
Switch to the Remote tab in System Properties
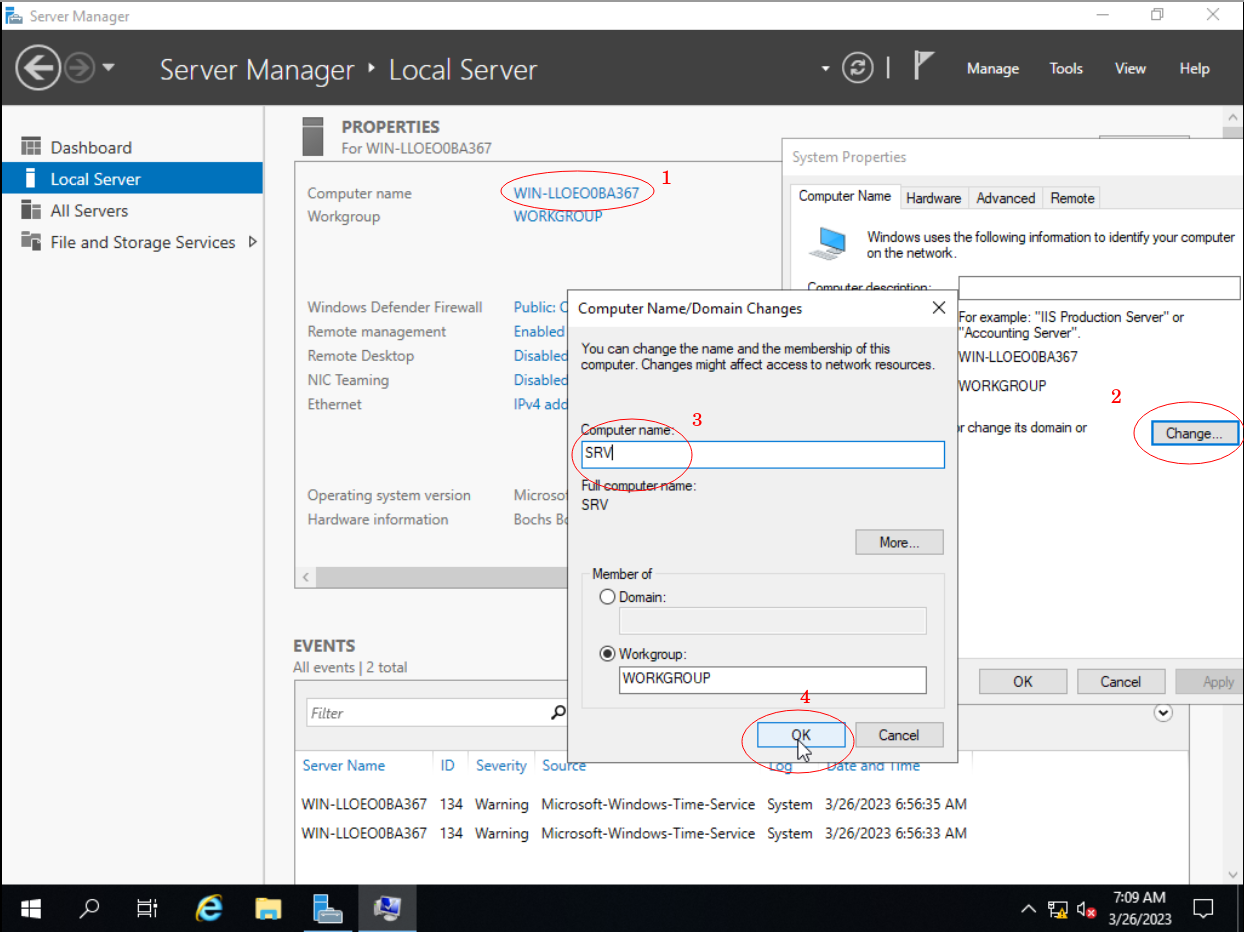[x=1072, y=198]
